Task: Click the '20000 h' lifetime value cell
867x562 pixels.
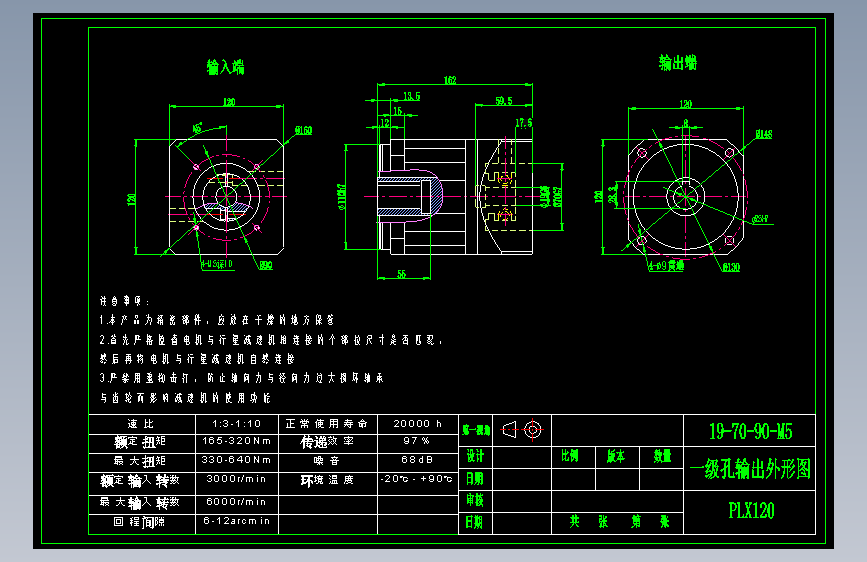Action: tap(417, 424)
